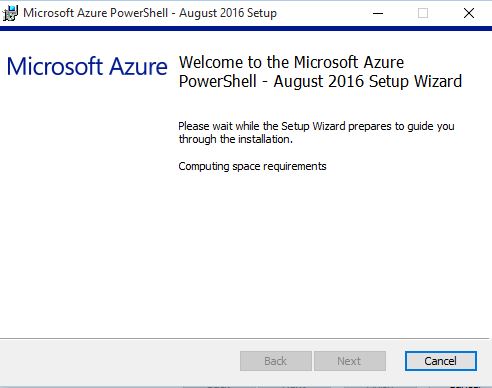Close the Setup window using the X
492x388 pixels.
pyautogui.click(x=469, y=13)
